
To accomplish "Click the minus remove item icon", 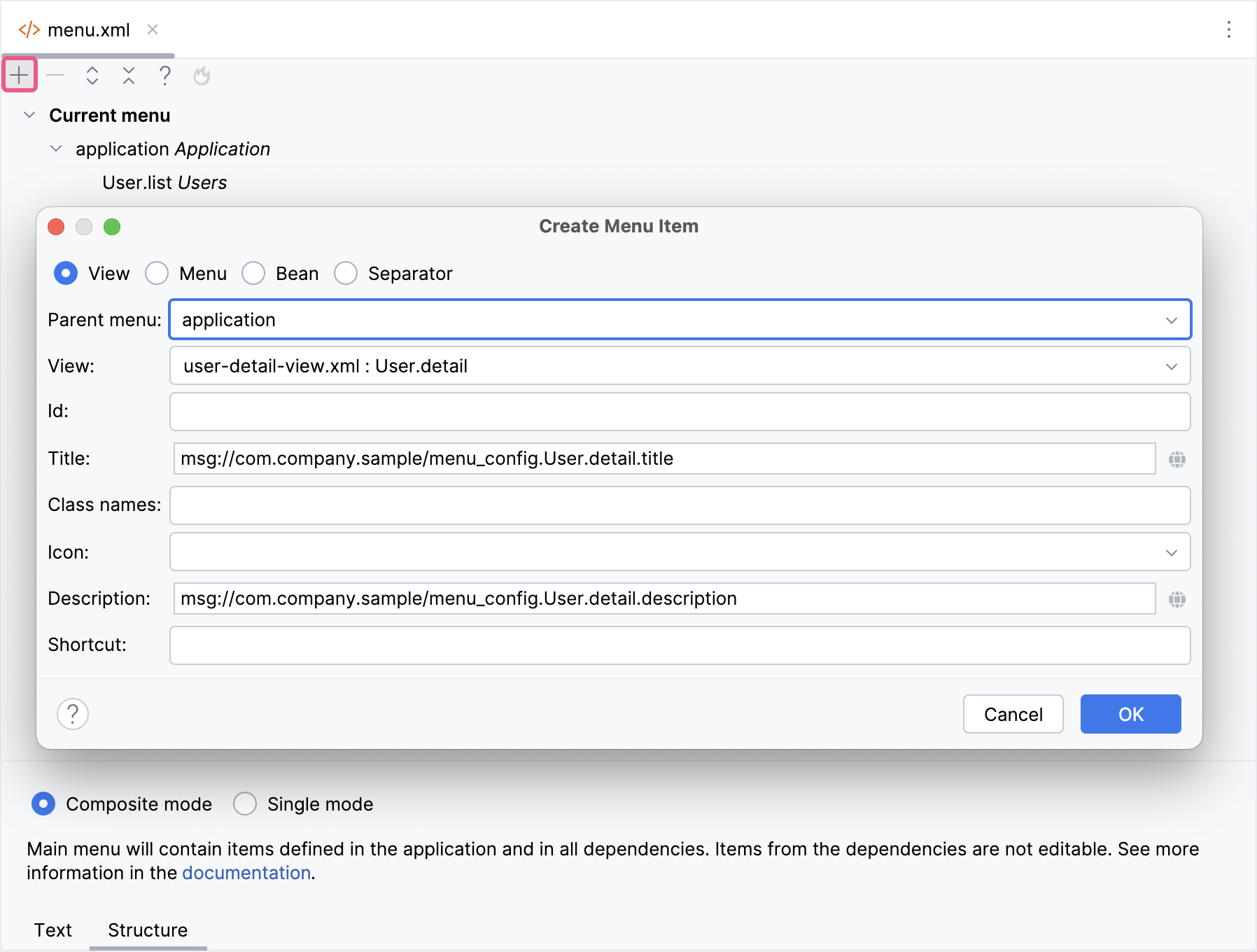I will click(x=56, y=75).
